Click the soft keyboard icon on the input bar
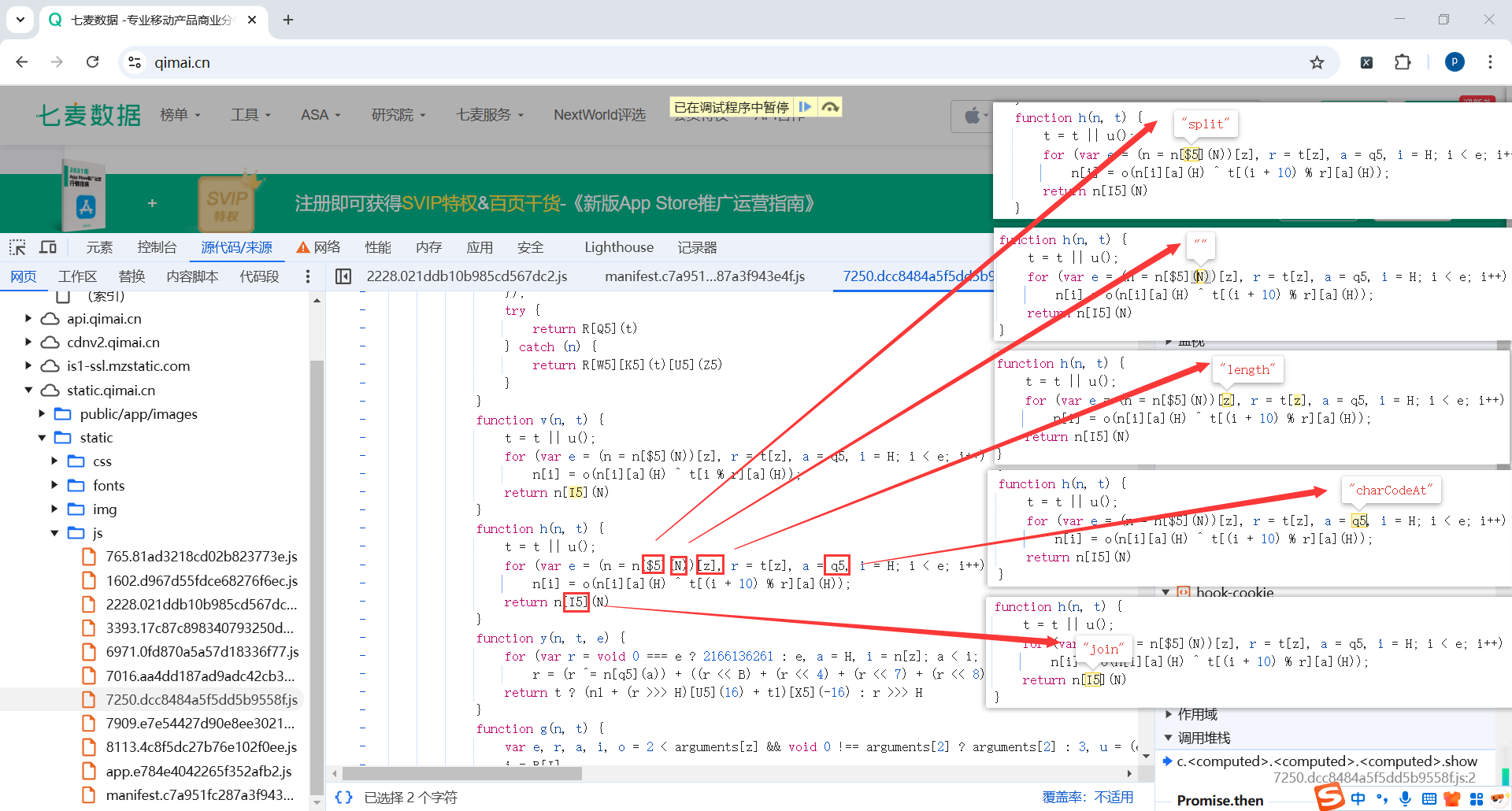Screen dimensions: 1512x811 tap(1430, 798)
